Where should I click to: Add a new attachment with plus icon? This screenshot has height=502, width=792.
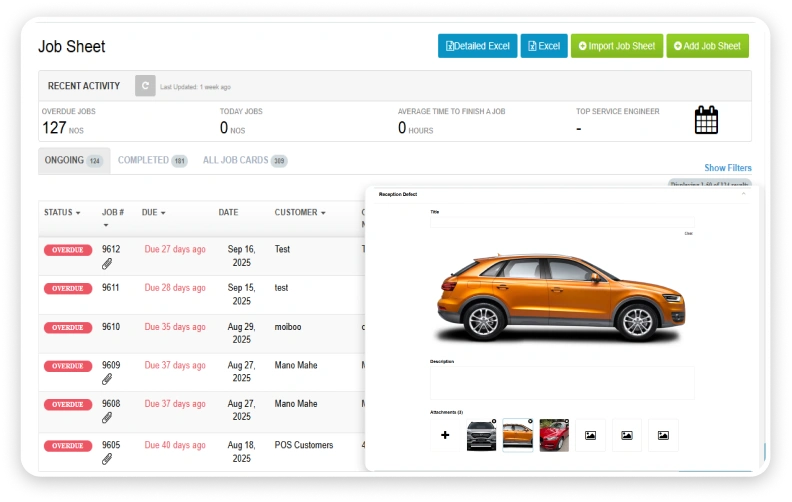445,435
